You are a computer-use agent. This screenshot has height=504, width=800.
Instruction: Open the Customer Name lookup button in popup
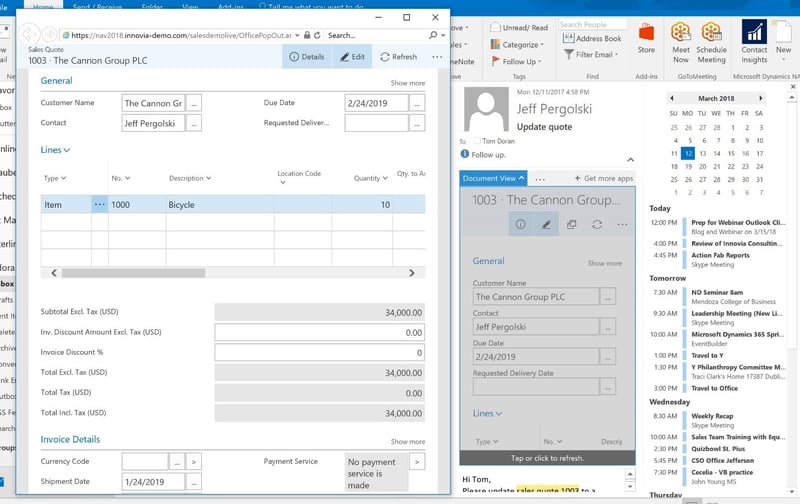coord(193,103)
